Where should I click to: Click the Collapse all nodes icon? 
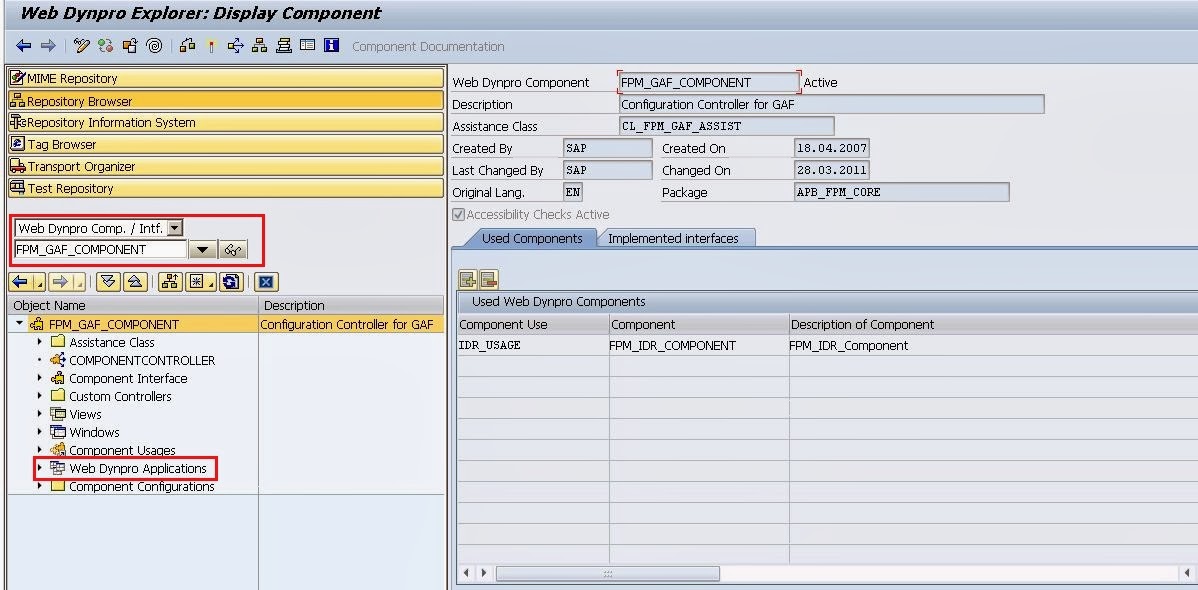coord(135,282)
